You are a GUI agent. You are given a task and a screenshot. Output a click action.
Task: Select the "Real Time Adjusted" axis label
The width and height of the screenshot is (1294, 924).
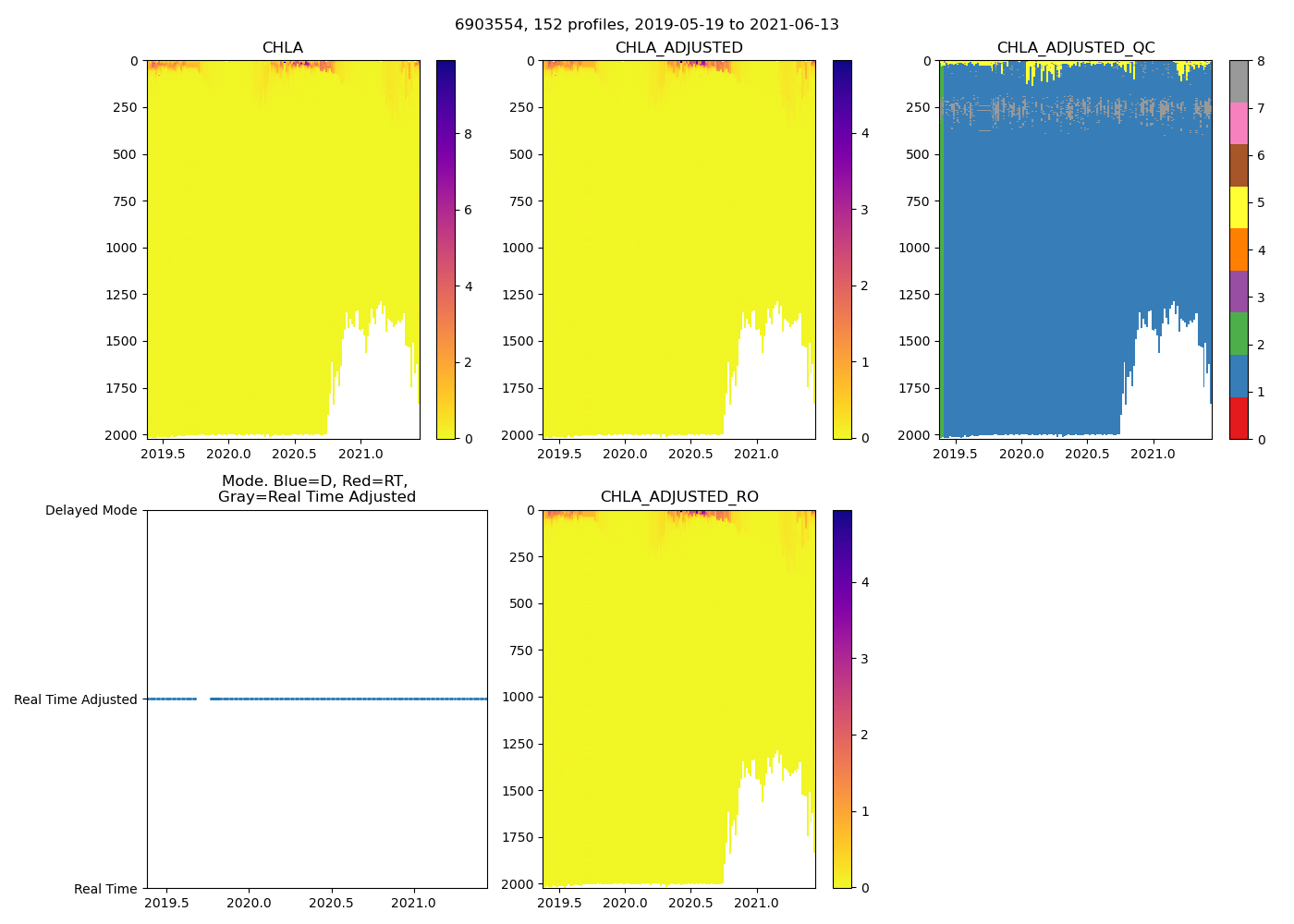76,699
